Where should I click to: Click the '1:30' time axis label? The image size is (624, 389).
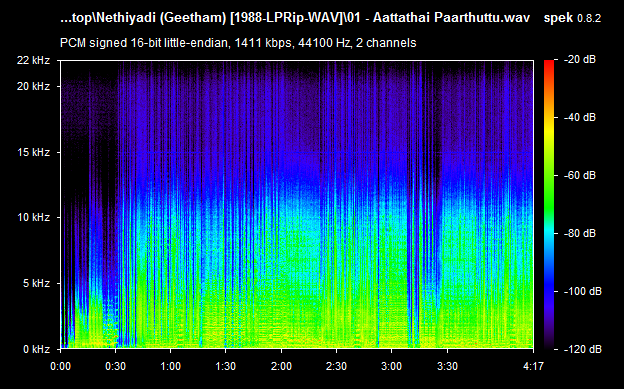(x=226, y=366)
